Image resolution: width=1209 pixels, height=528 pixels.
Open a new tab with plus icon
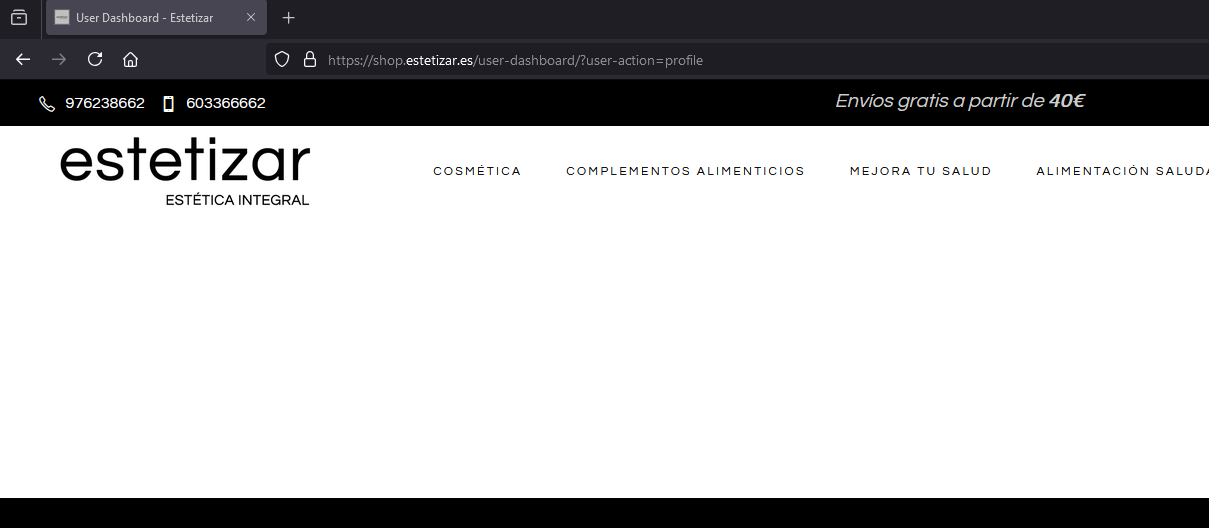289,17
